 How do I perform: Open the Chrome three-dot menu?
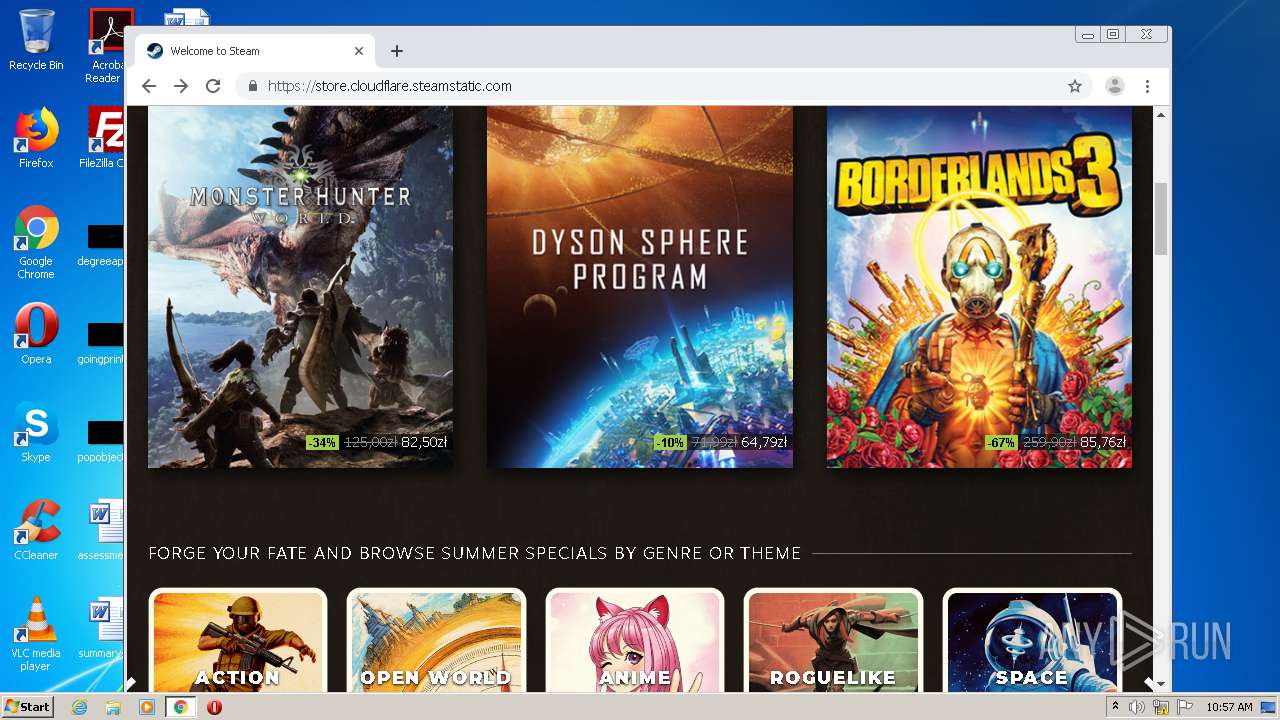(x=1148, y=86)
